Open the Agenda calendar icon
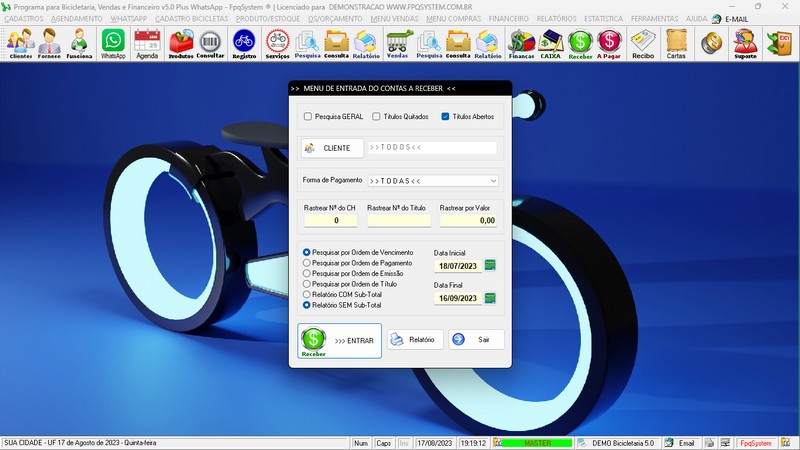The height and width of the screenshot is (450, 800). pyautogui.click(x=147, y=42)
